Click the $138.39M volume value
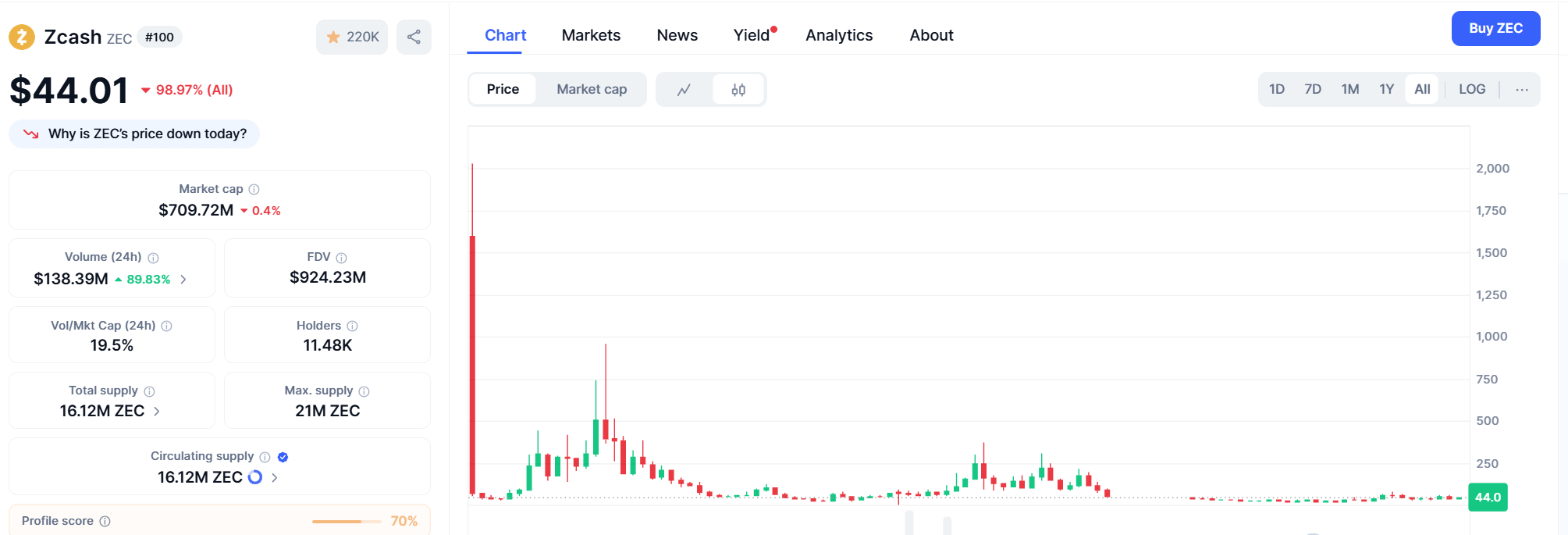Viewport: 1568px width, 535px height. coord(71,279)
